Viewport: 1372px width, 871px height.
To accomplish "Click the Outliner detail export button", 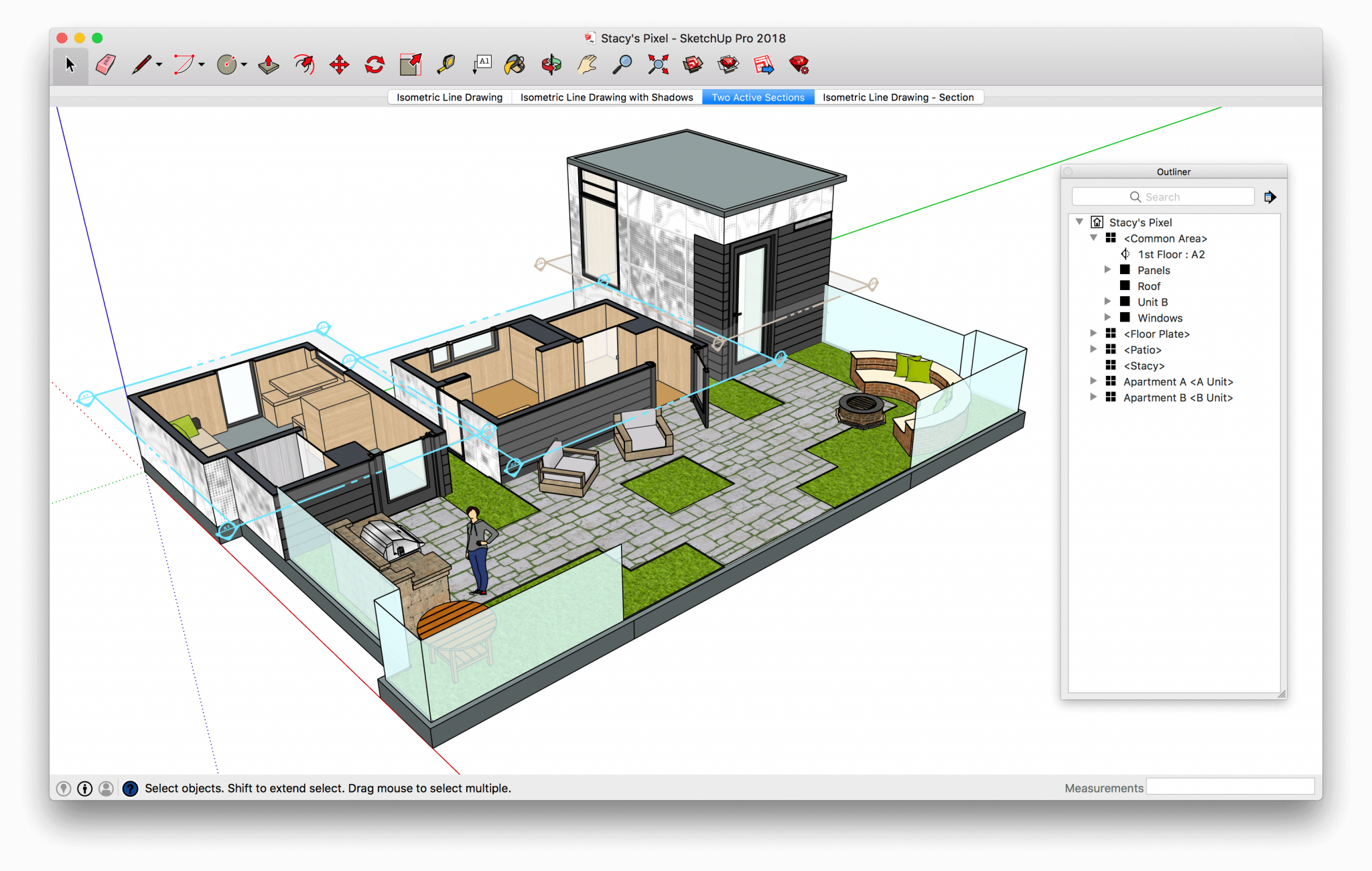I will tap(1270, 196).
